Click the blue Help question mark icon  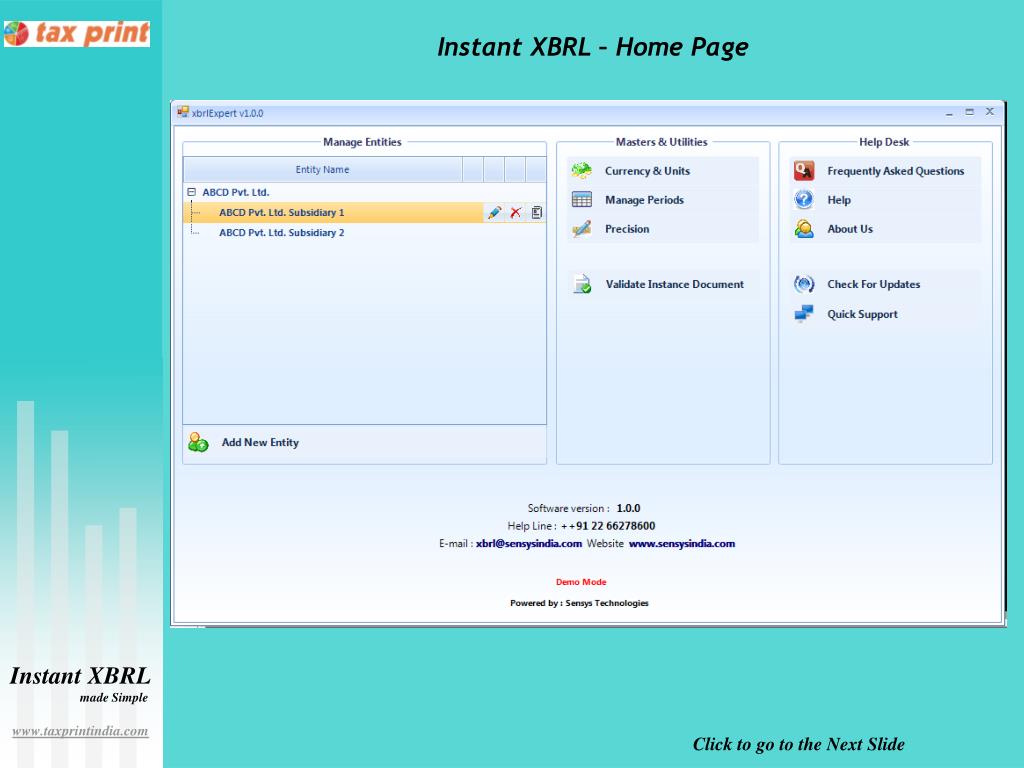(x=804, y=199)
